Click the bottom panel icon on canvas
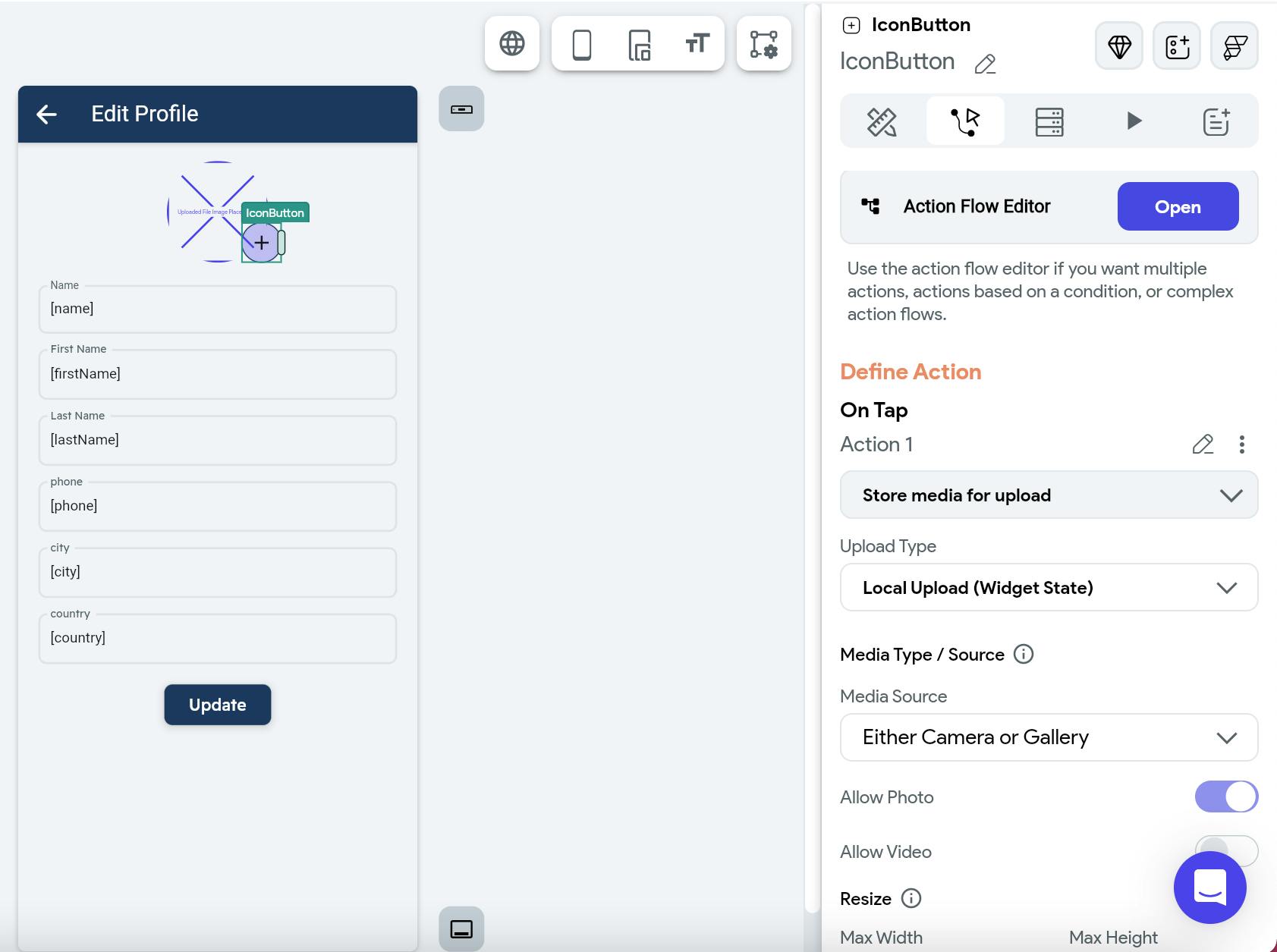 pyautogui.click(x=461, y=928)
